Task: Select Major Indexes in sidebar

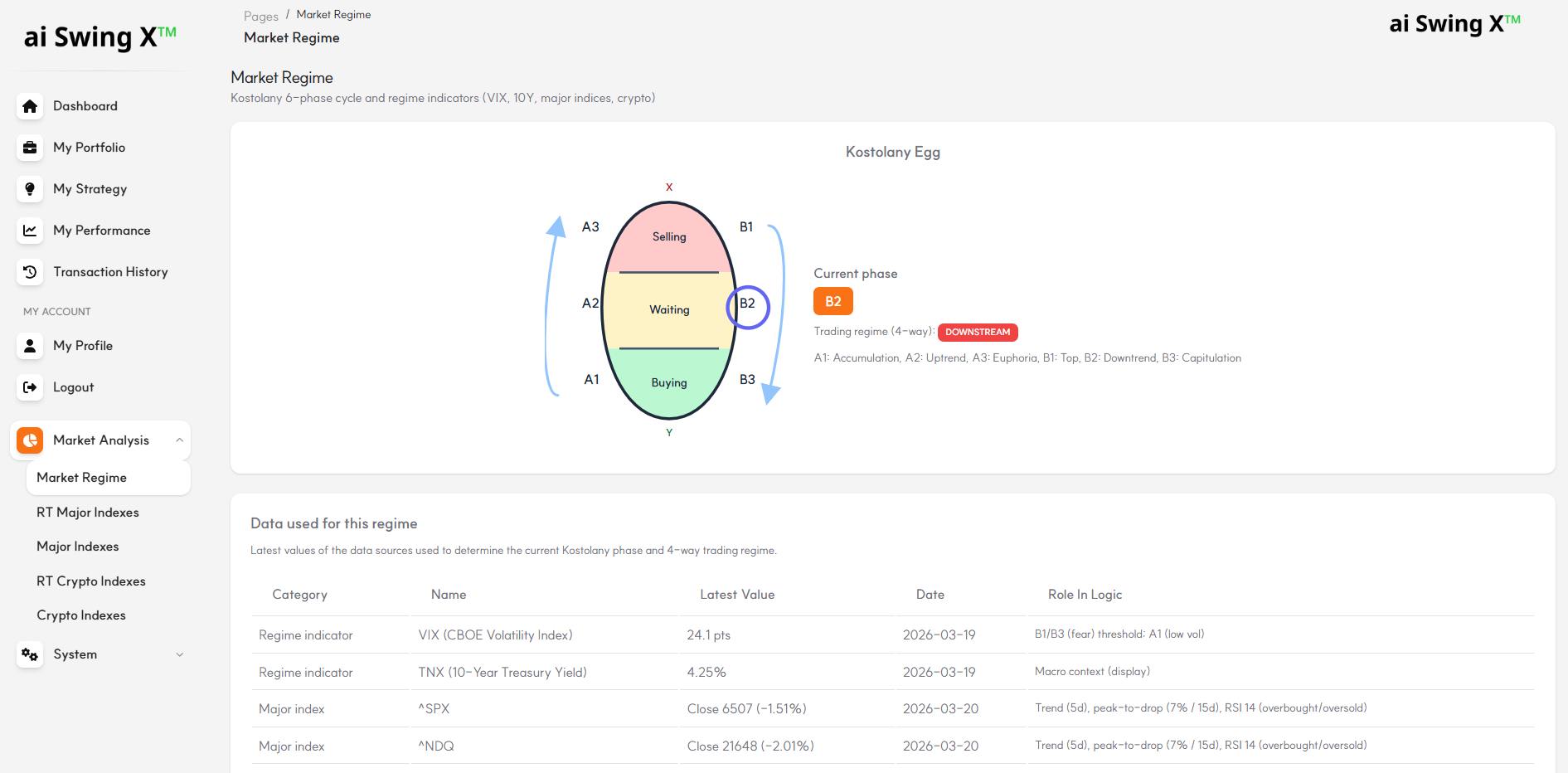Action: pos(78,547)
